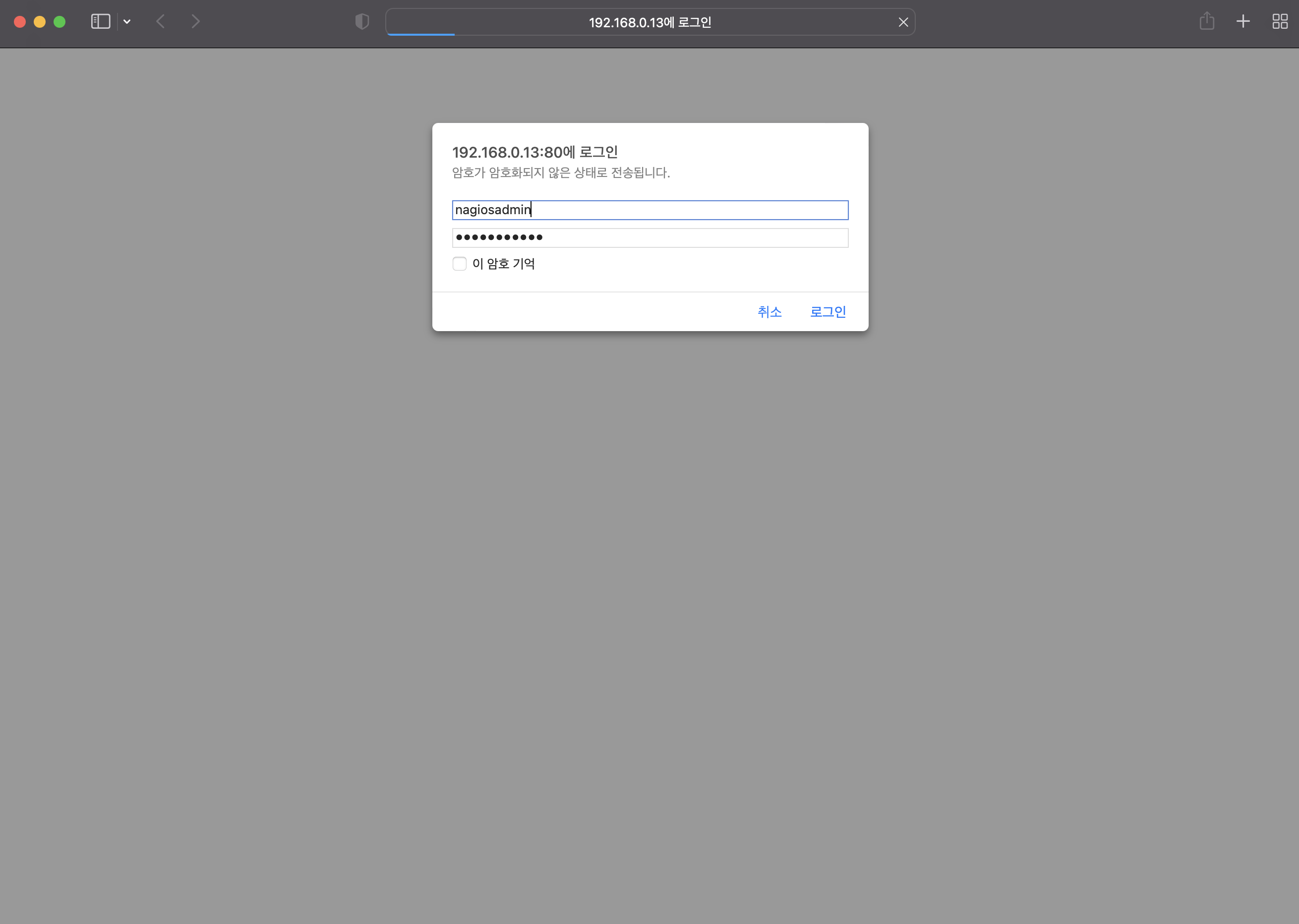Click the yellow minimize window button
This screenshot has height=924, width=1299.
[x=39, y=22]
